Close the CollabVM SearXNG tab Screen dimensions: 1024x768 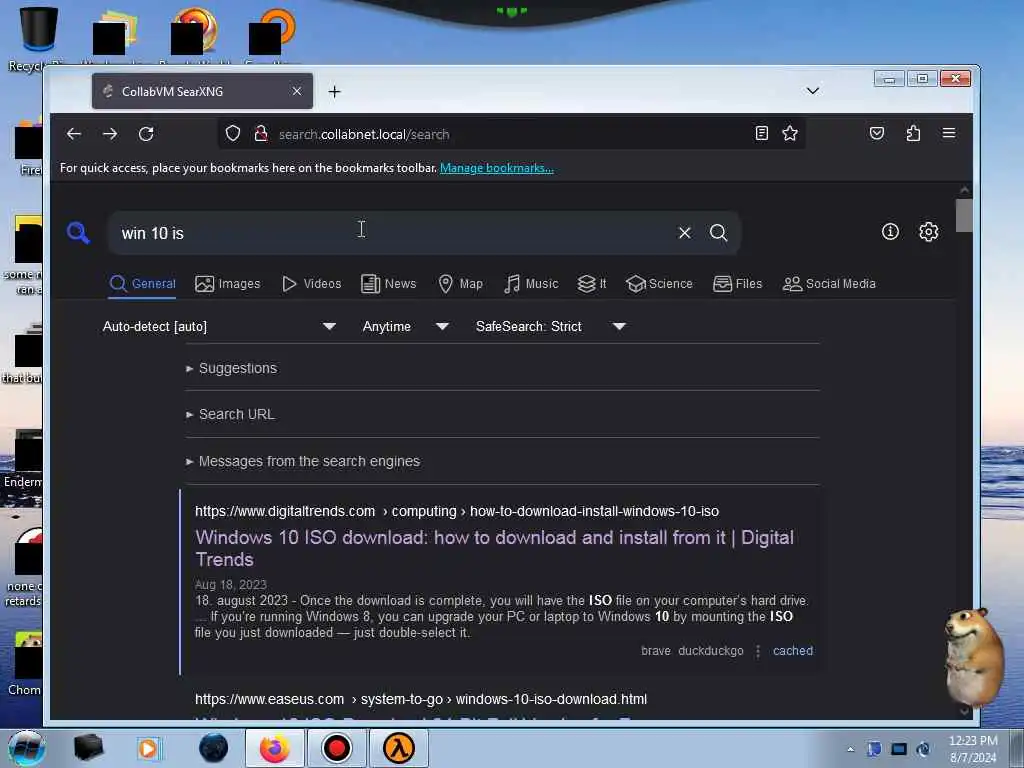(x=297, y=91)
